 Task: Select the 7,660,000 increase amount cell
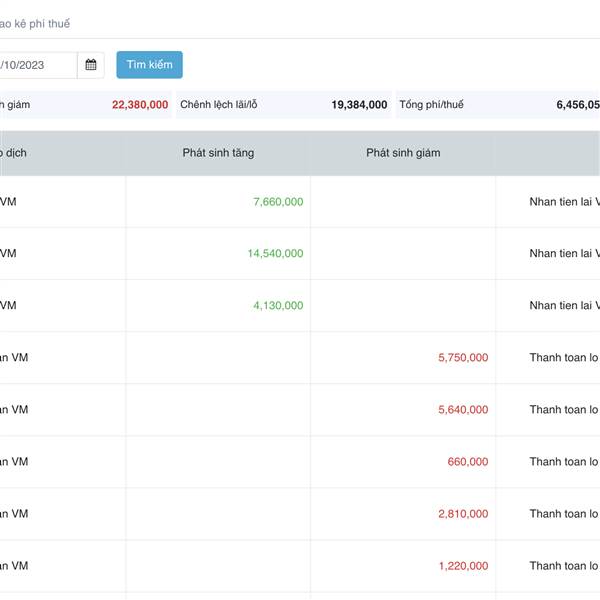click(278, 202)
